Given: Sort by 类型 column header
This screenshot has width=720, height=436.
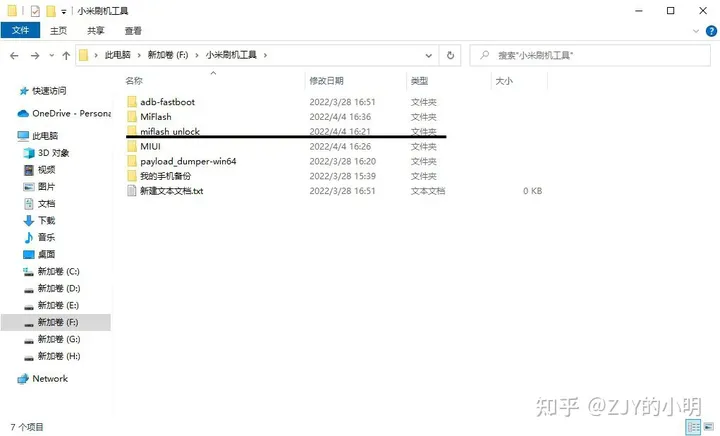Looking at the screenshot, I should point(419,81).
